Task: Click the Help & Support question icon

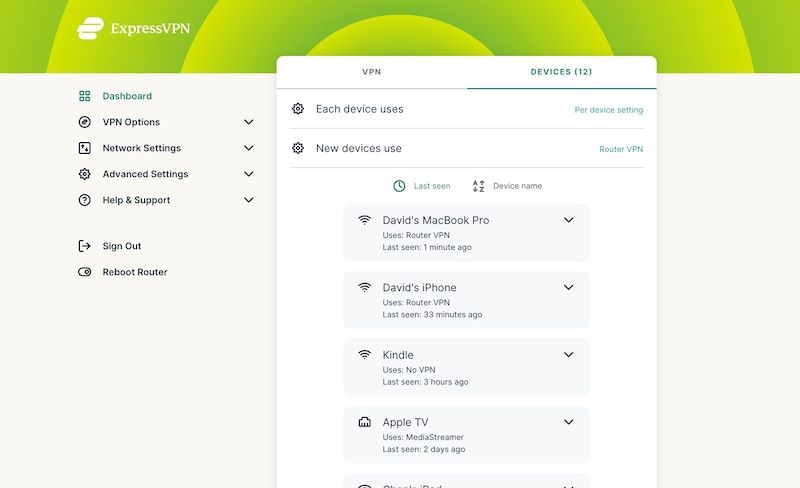Action: [85, 200]
